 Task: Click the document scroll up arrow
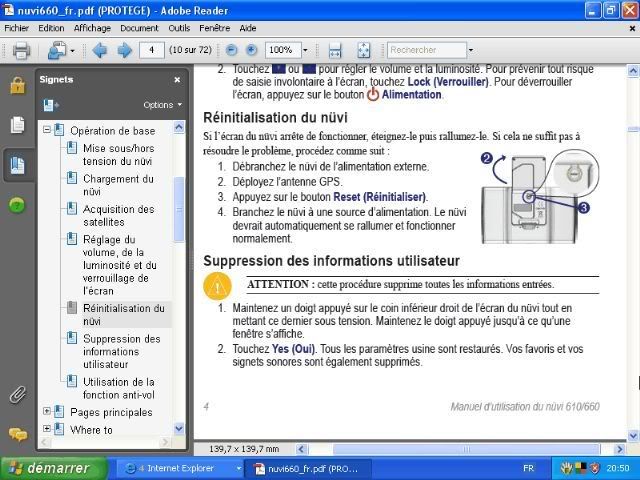pos(633,71)
